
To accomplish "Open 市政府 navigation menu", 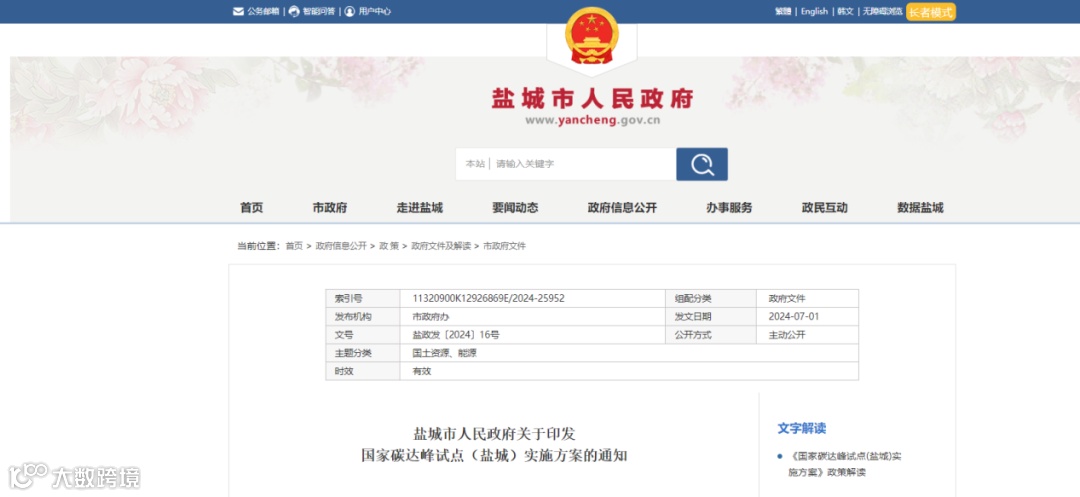I will [x=330, y=208].
